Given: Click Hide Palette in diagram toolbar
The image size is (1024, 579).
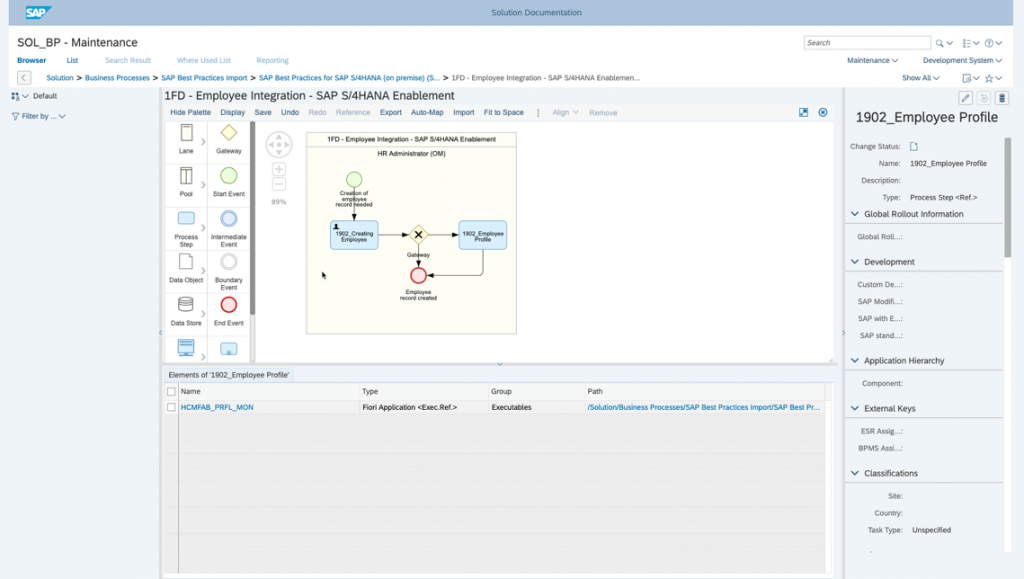Looking at the screenshot, I should pyautogui.click(x=190, y=112).
